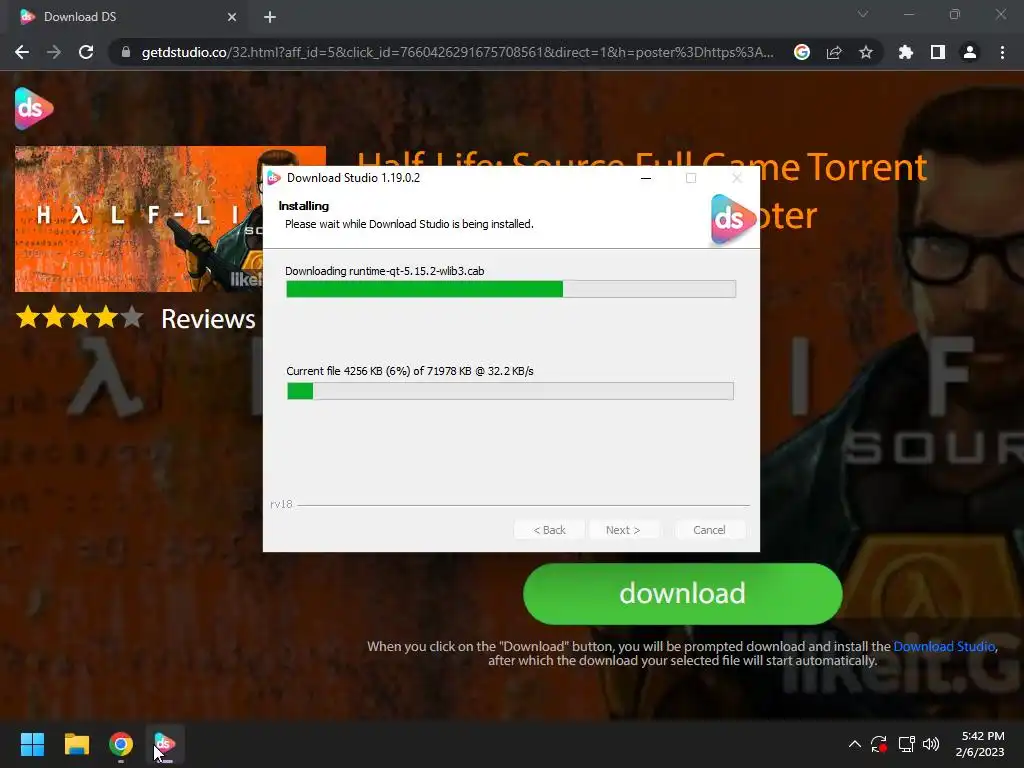1024x768 pixels.
Task: Click the address bar URL
Action: tap(457, 52)
